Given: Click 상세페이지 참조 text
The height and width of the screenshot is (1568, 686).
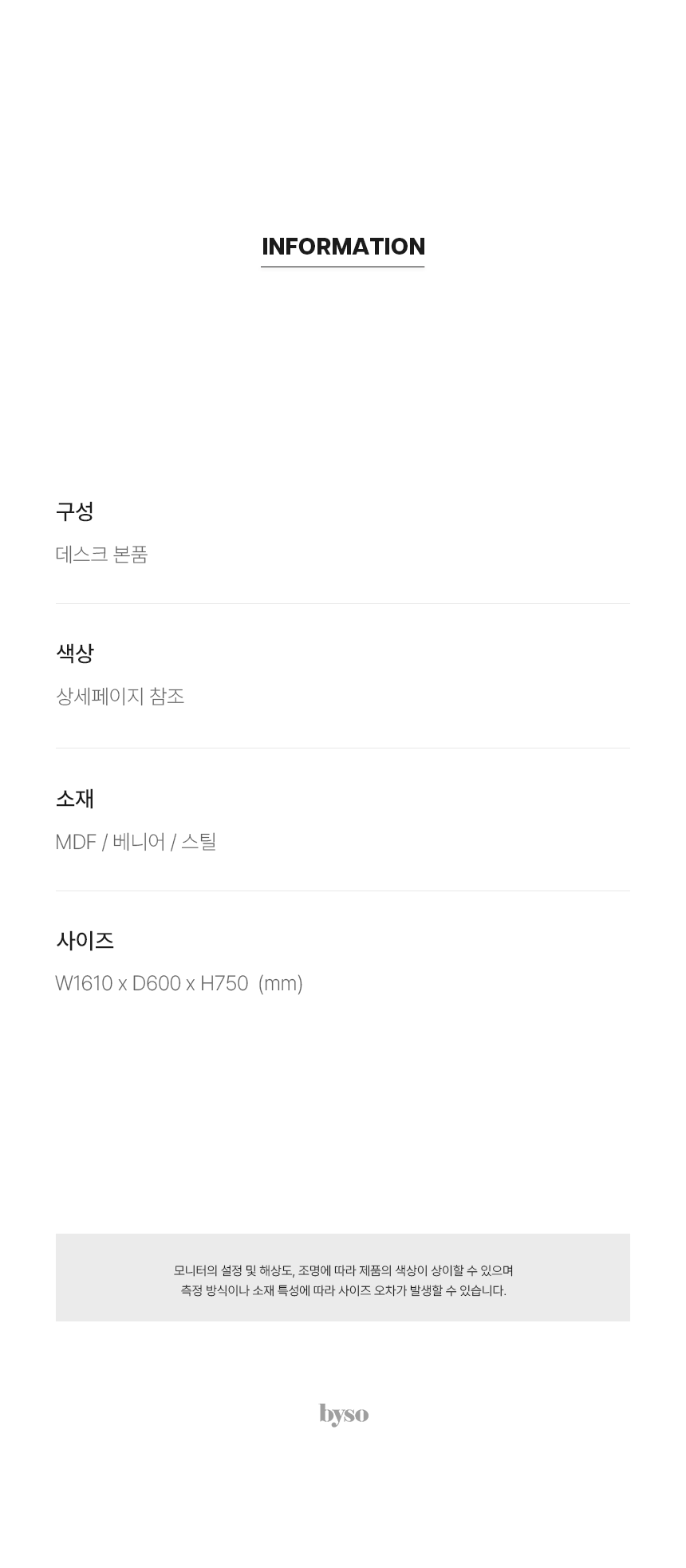Looking at the screenshot, I should (120, 697).
